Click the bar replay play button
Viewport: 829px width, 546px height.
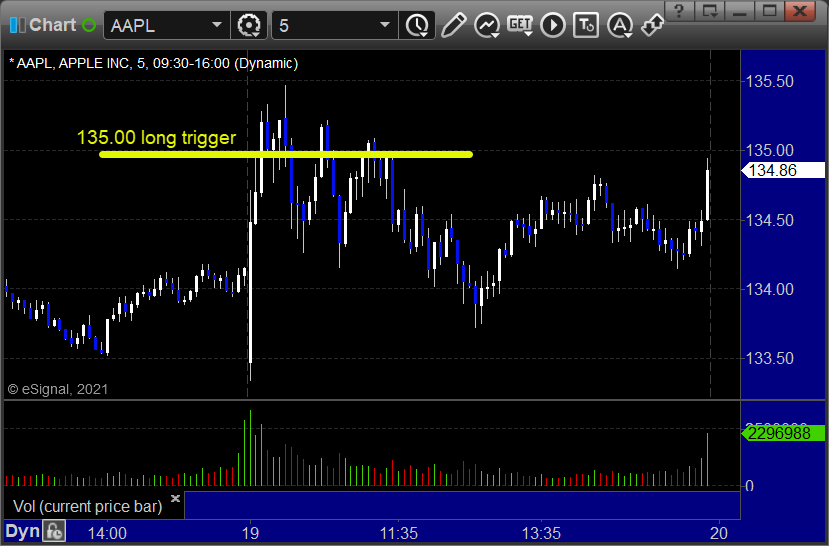(553, 25)
